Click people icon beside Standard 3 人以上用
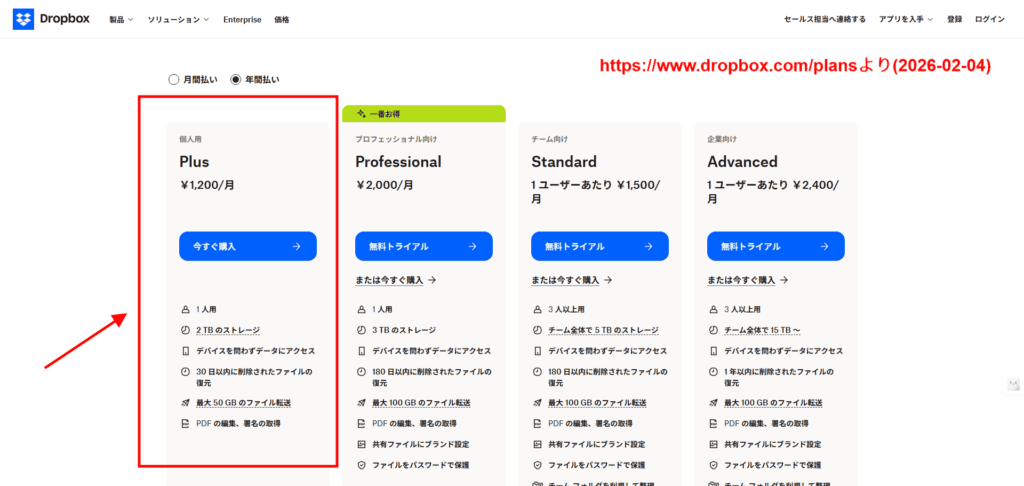 point(537,309)
